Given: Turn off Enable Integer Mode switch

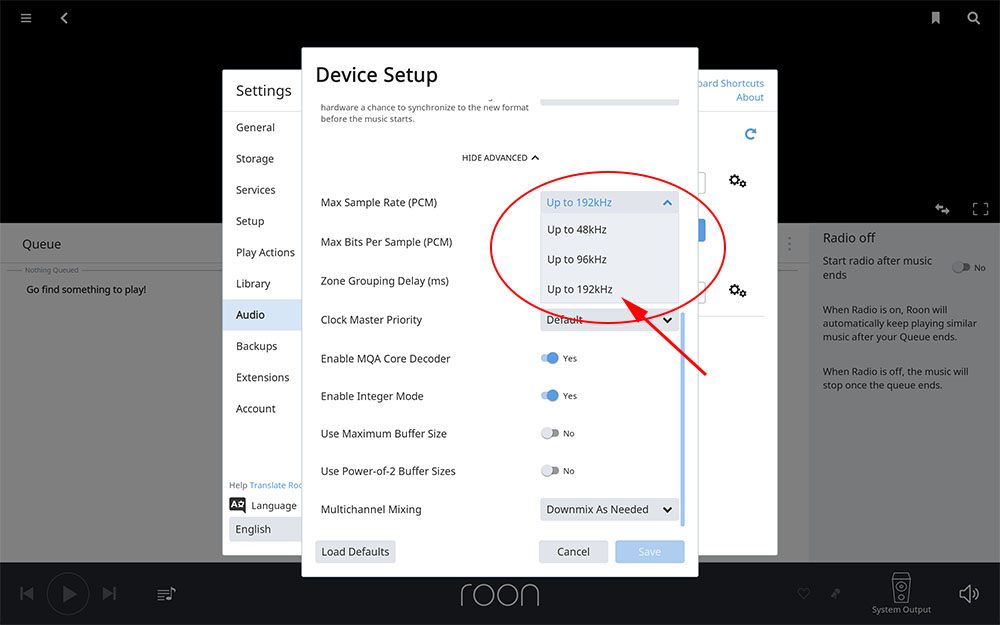Looking at the screenshot, I should pyautogui.click(x=549, y=396).
